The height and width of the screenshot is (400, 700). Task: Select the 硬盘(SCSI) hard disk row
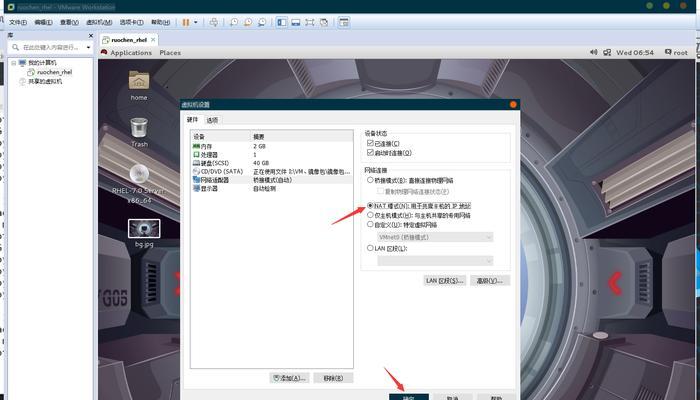tap(271, 163)
